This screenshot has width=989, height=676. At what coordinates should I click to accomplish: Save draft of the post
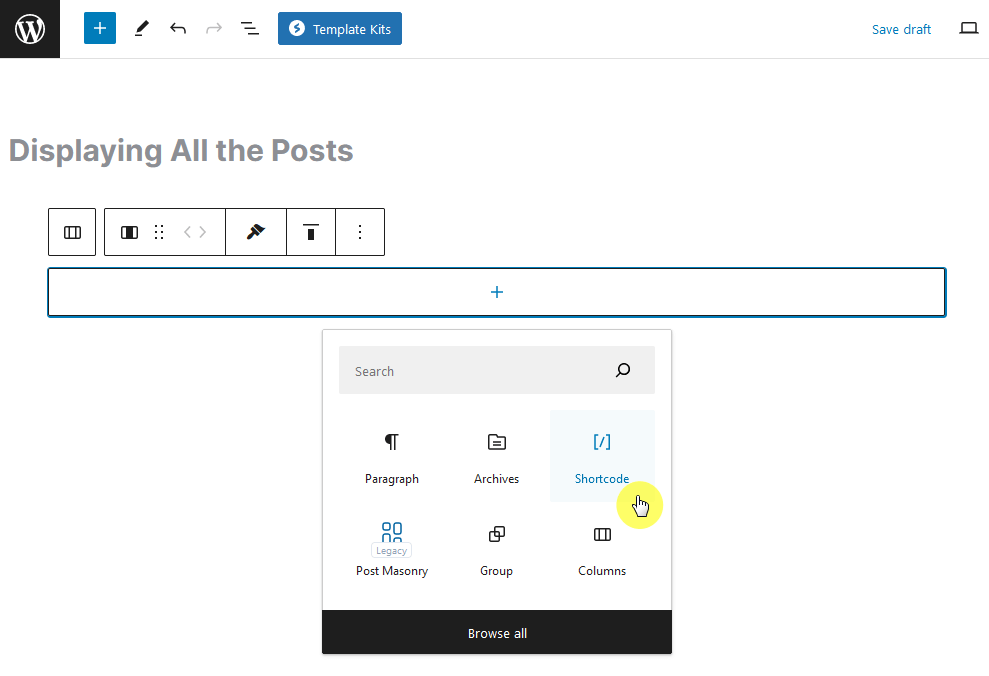pos(901,29)
